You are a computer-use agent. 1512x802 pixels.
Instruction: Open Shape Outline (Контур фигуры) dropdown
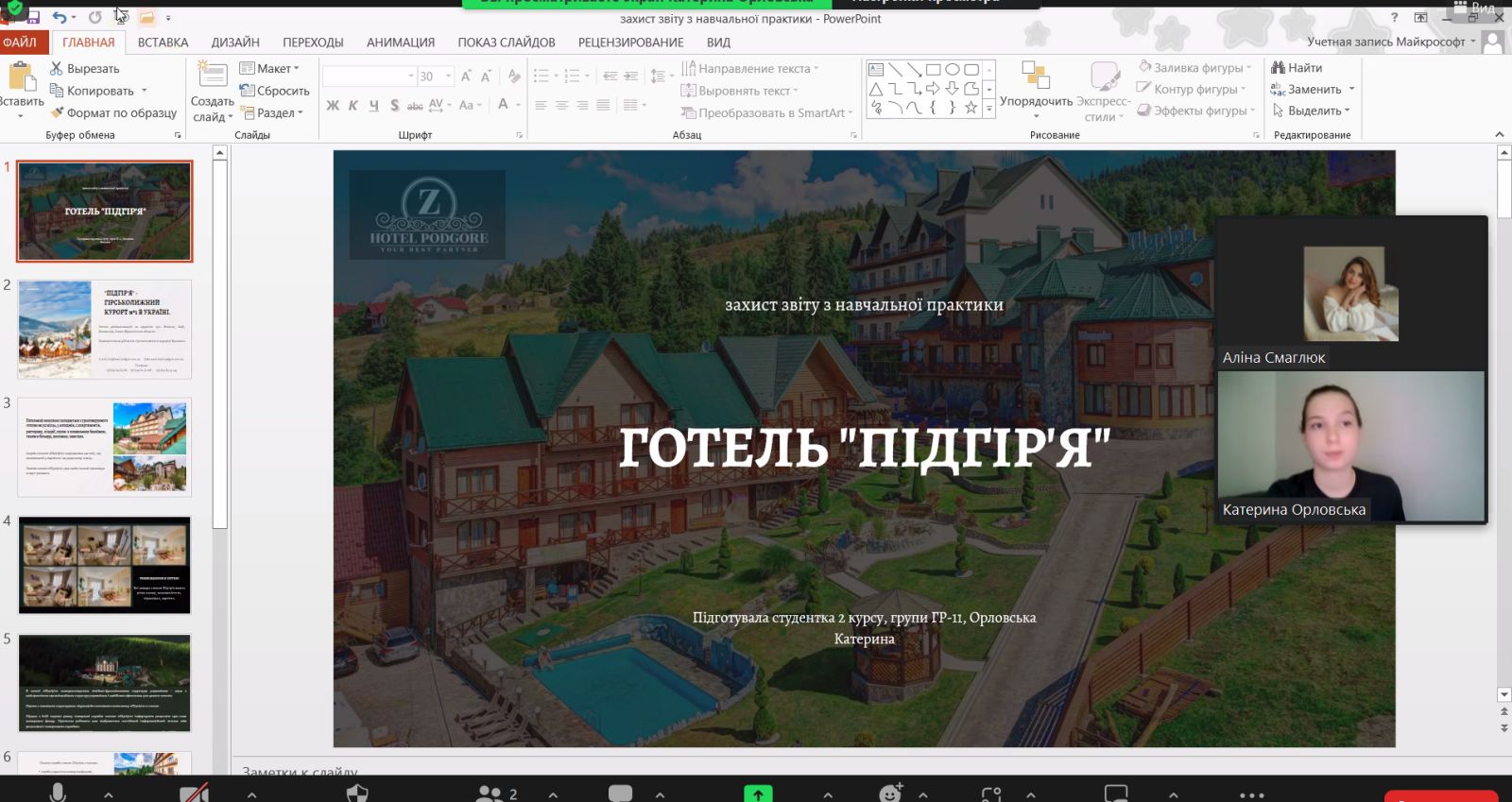tap(1193, 89)
